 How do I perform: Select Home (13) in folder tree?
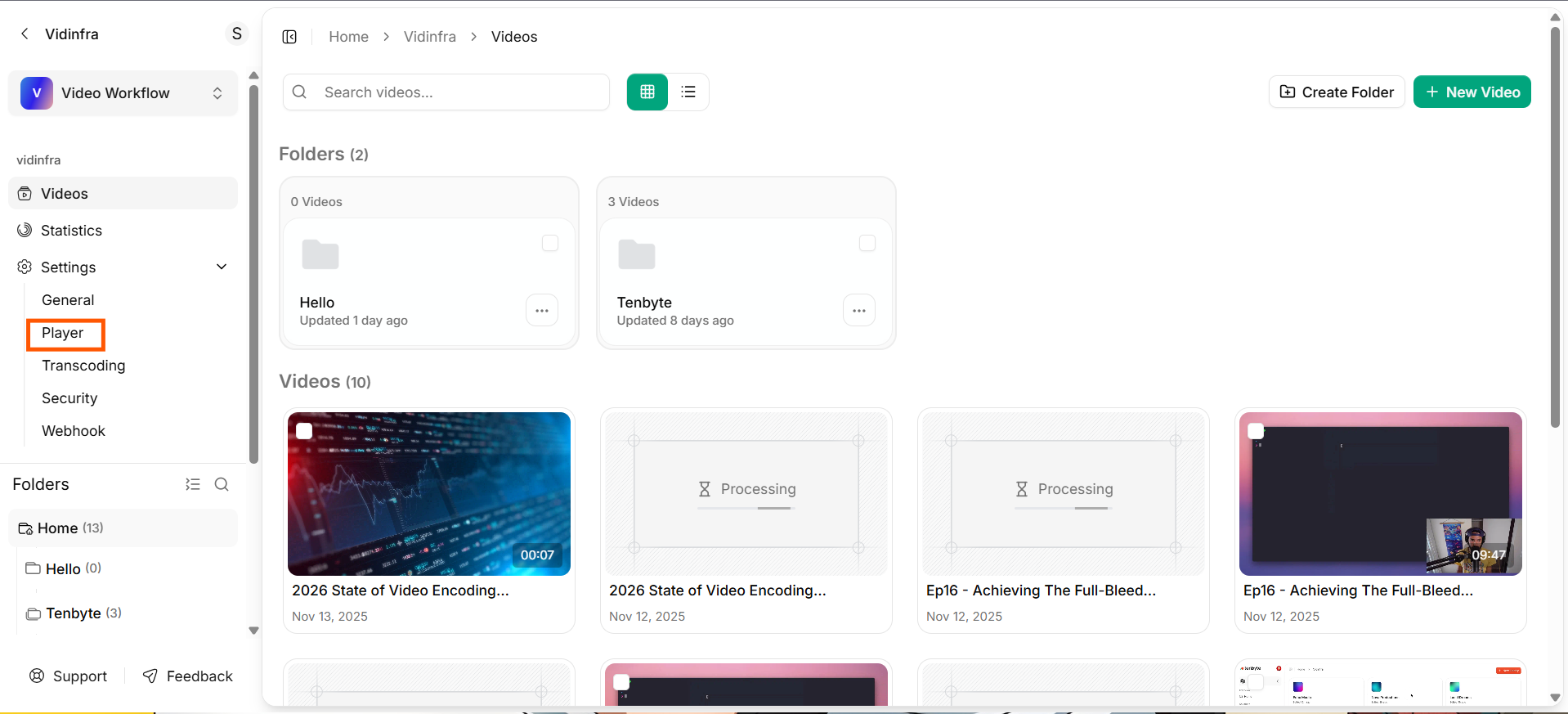pos(123,528)
